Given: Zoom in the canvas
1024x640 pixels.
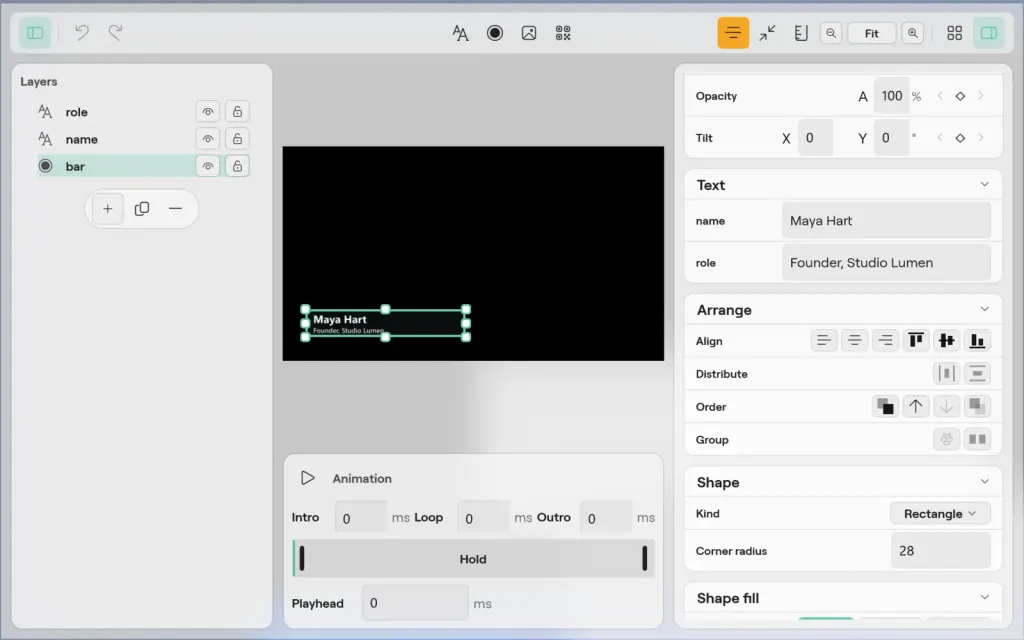Looking at the screenshot, I should (913, 33).
